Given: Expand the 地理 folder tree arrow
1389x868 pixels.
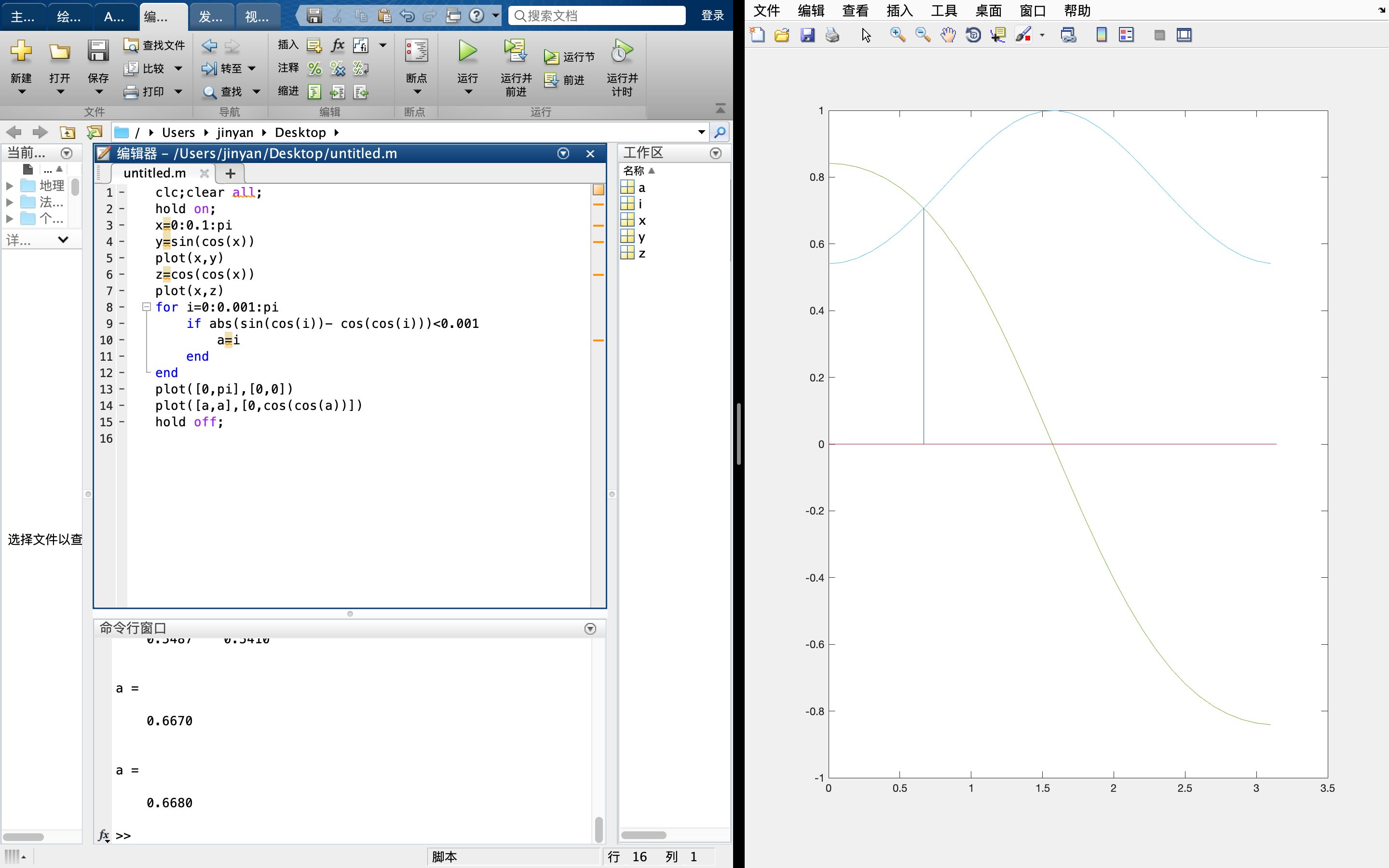Looking at the screenshot, I should 9,186.
